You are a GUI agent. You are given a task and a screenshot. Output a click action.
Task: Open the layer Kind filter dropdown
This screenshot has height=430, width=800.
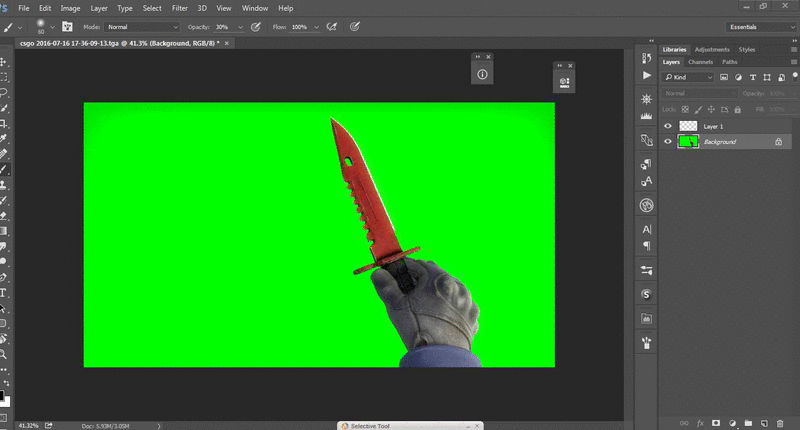click(x=688, y=77)
